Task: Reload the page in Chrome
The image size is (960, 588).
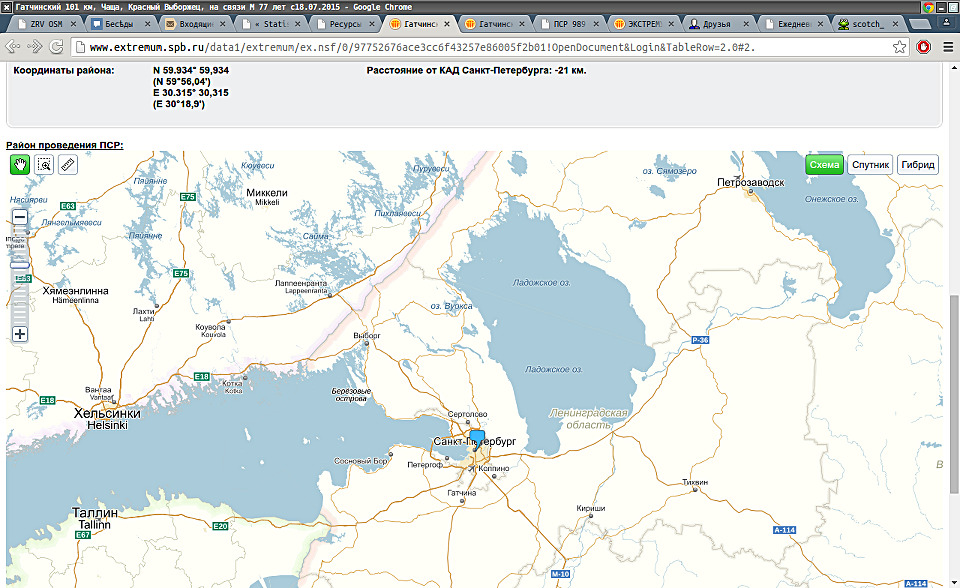Action: pyautogui.click(x=56, y=47)
